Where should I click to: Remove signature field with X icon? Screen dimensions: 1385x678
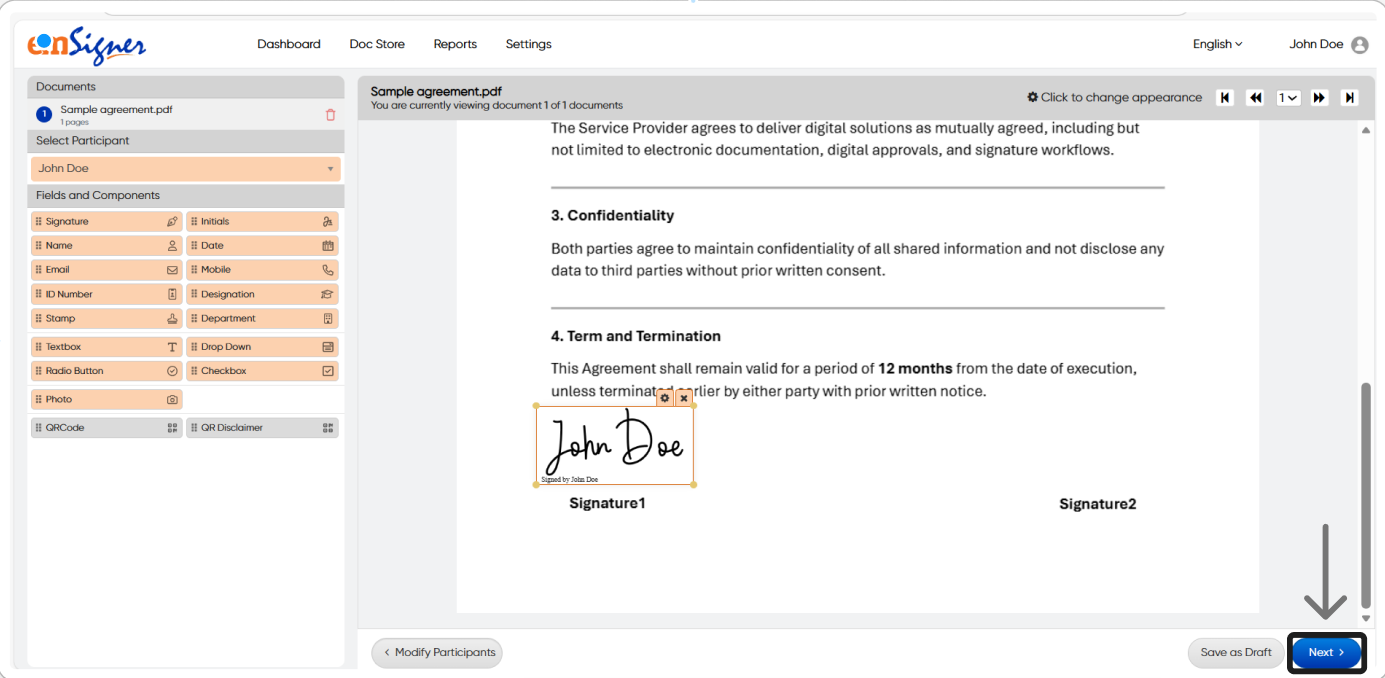pyautogui.click(x=684, y=398)
